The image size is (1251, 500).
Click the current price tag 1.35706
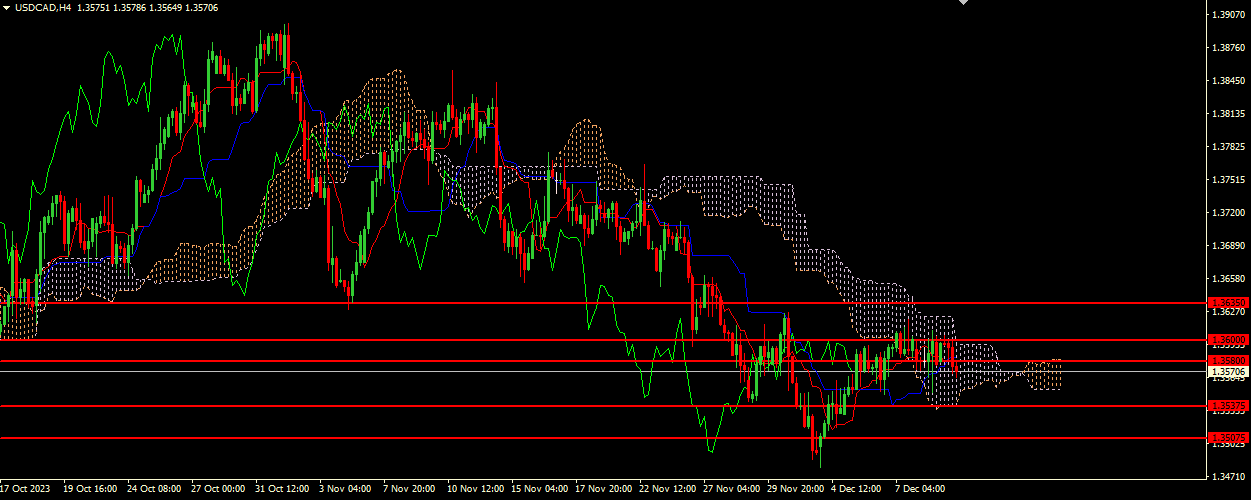(1229, 371)
